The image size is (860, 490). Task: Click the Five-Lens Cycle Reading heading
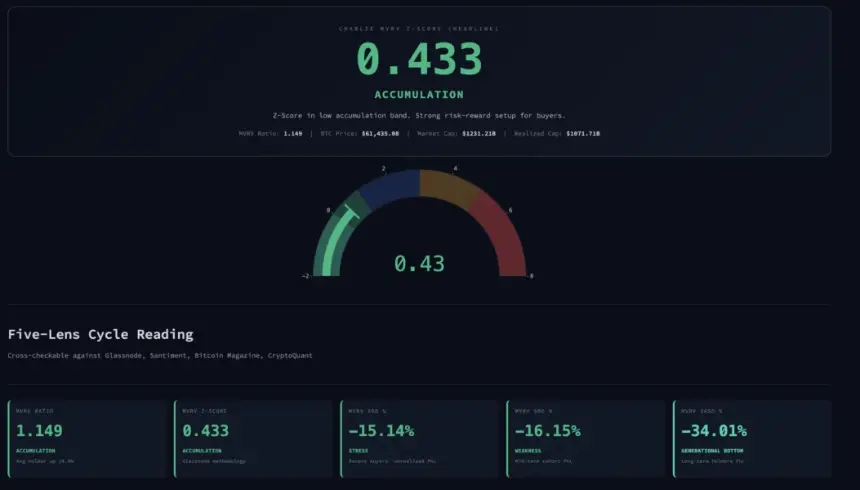100,334
